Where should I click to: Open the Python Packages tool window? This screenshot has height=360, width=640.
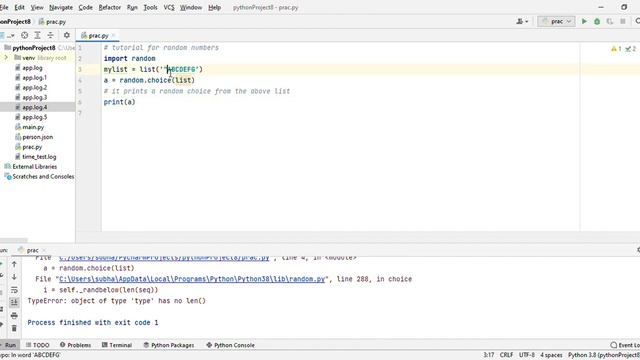pos(169,345)
